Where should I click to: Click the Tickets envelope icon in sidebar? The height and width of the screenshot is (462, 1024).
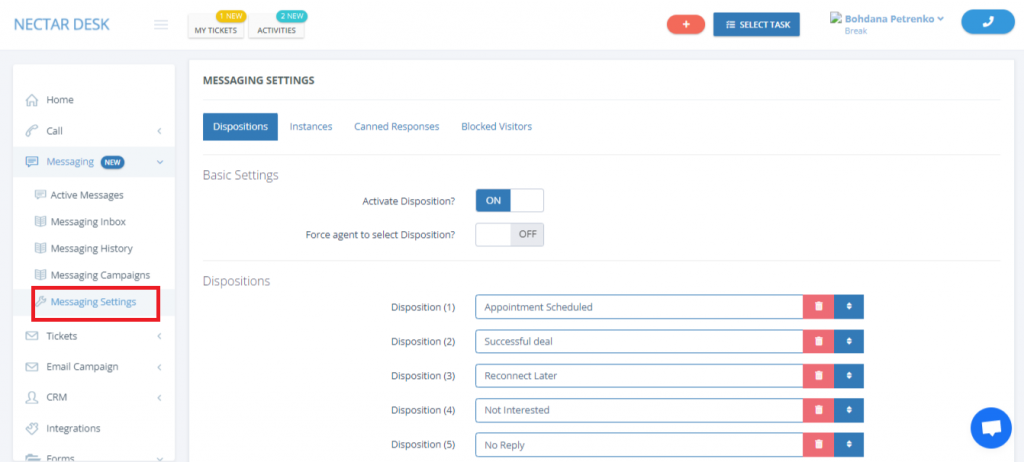[31, 336]
